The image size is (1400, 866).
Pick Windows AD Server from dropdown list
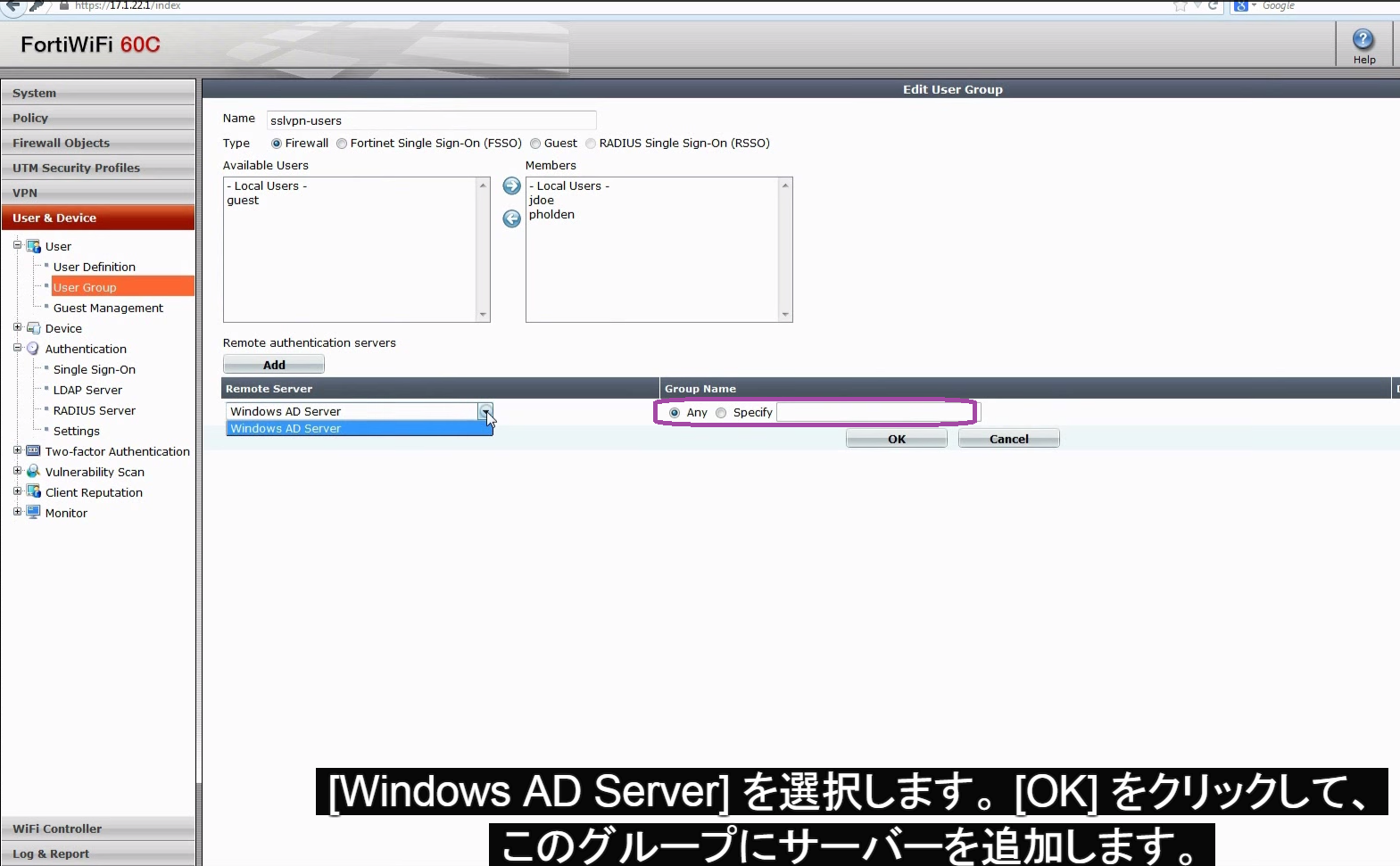coord(360,429)
